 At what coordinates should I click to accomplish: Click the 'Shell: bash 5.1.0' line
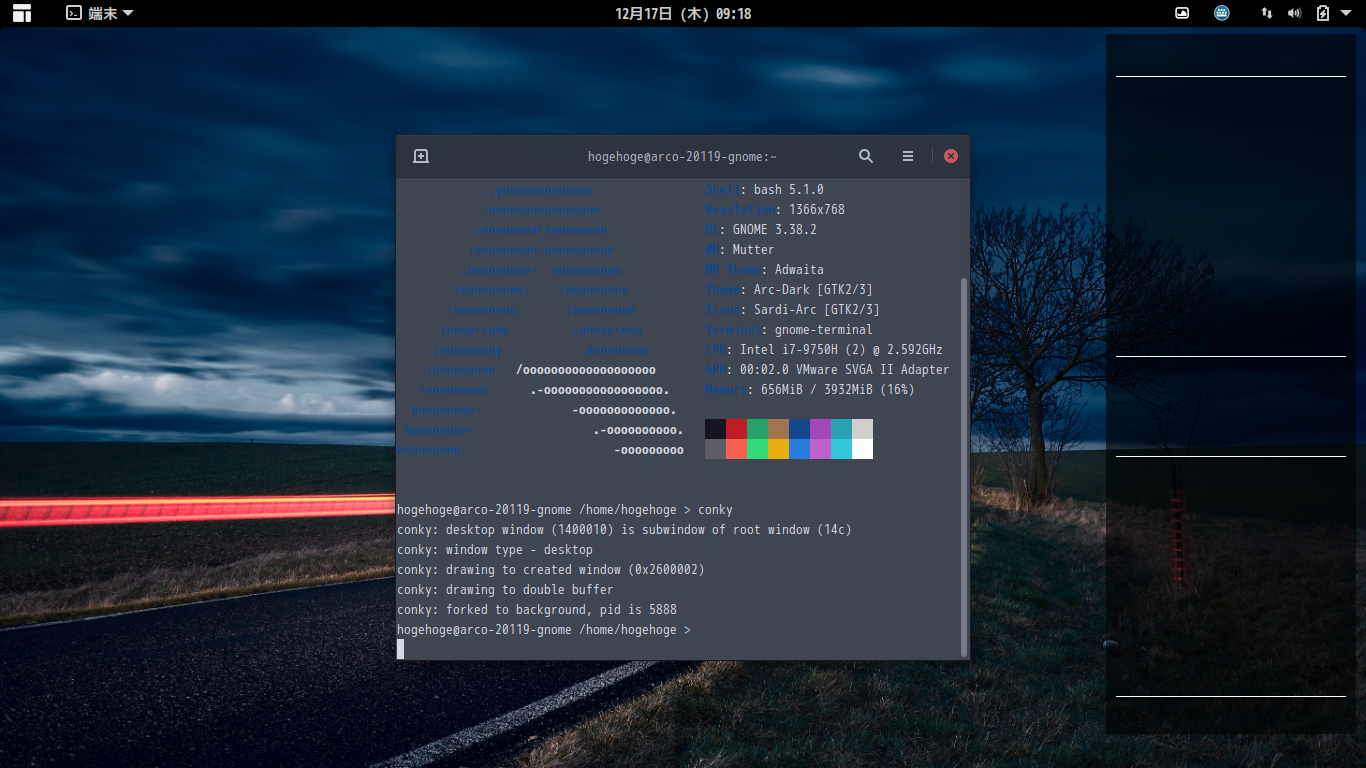tap(764, 189)
